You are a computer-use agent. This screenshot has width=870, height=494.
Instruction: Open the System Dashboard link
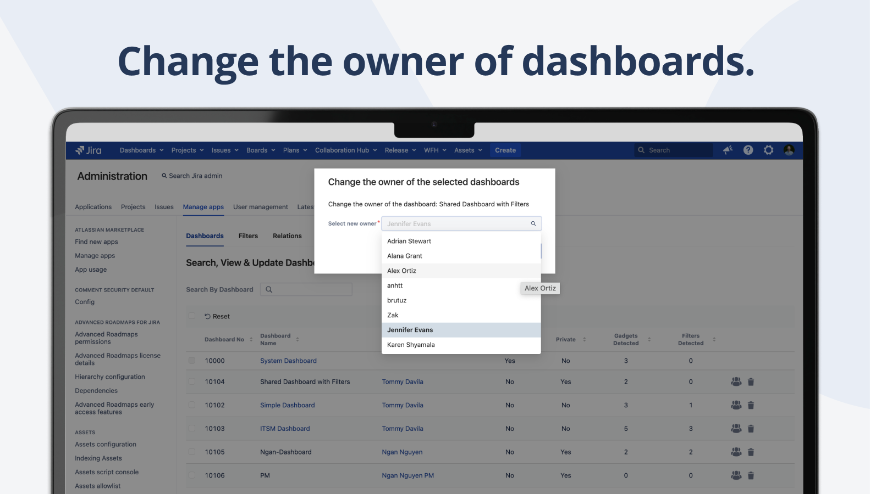[289, 361]
